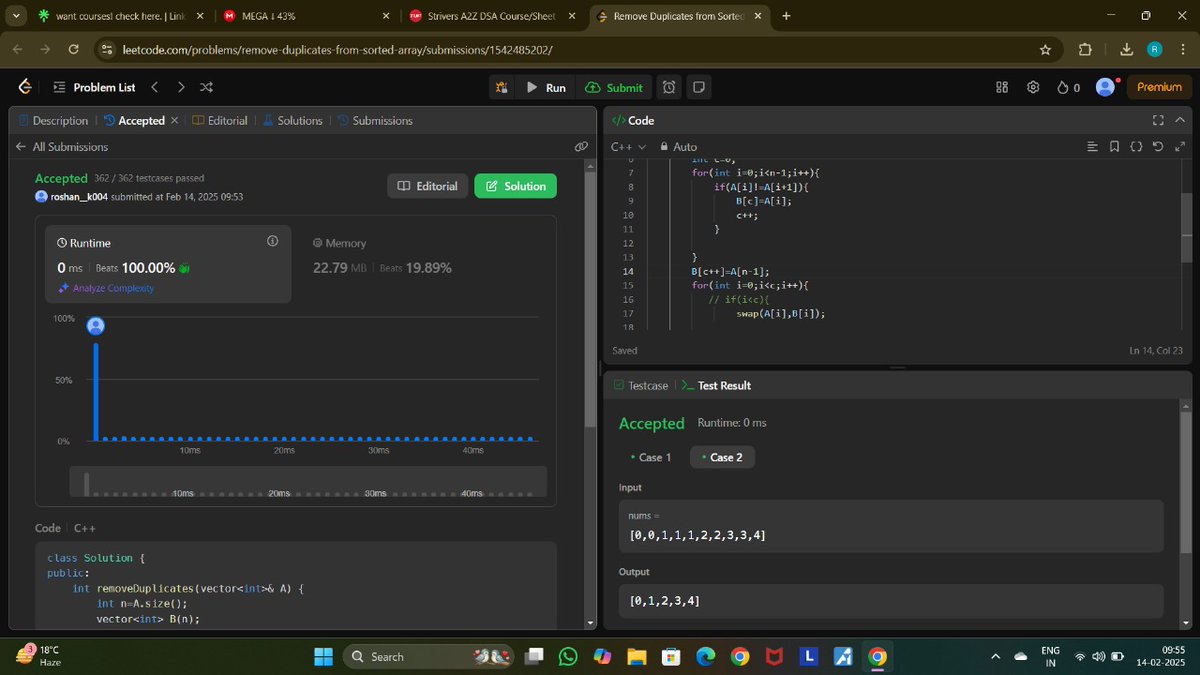The image size is (1200, 675).
Task: Switch to the Testcase tab
Action: point(640,385)
